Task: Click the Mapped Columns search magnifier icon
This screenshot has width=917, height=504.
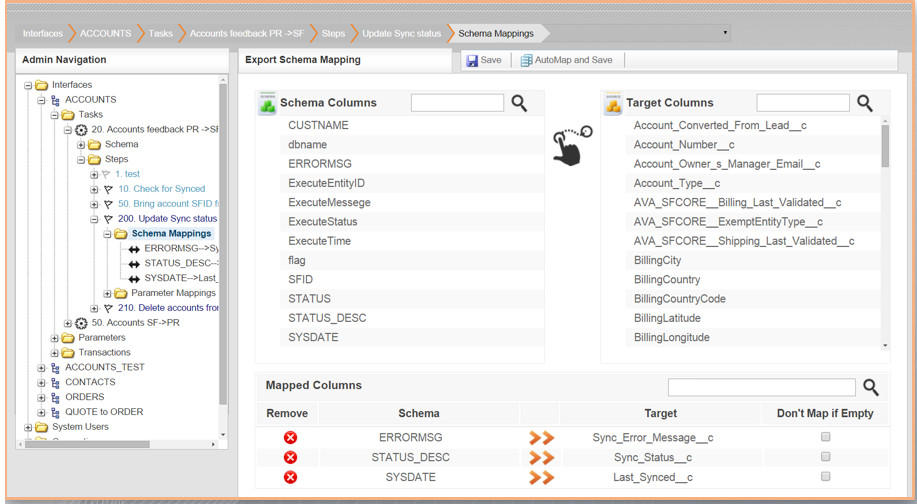Action: 870,387
